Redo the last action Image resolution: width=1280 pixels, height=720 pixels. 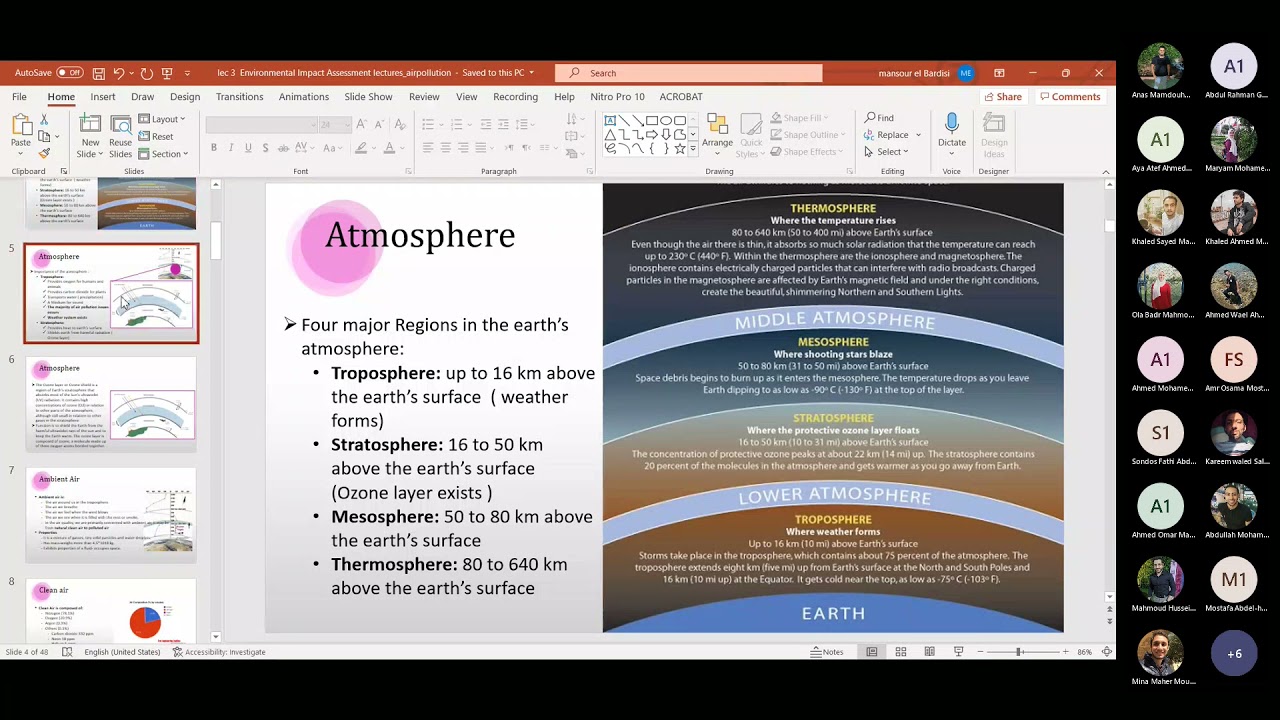147,73
